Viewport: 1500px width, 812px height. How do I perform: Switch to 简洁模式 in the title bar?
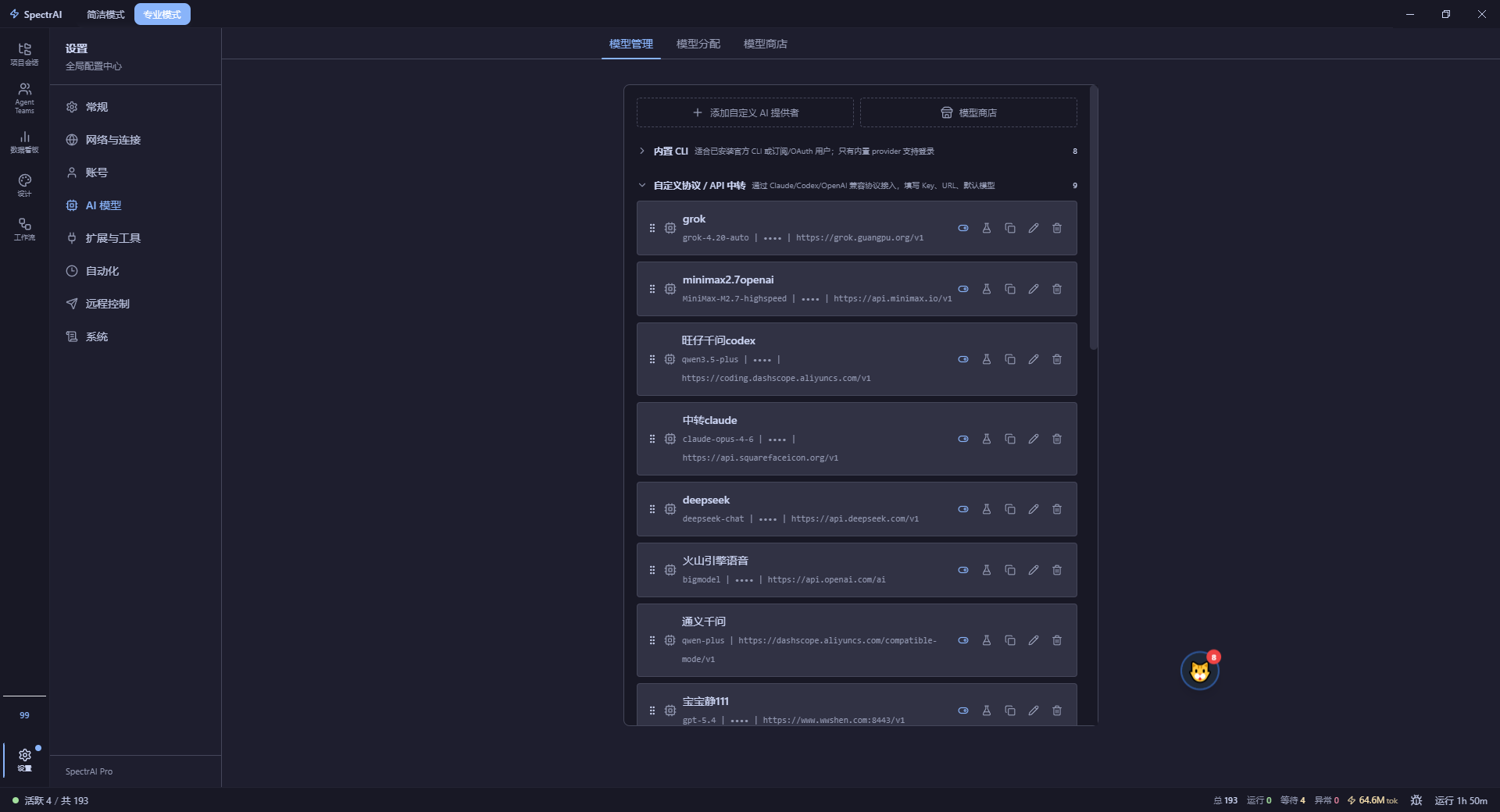105,14
